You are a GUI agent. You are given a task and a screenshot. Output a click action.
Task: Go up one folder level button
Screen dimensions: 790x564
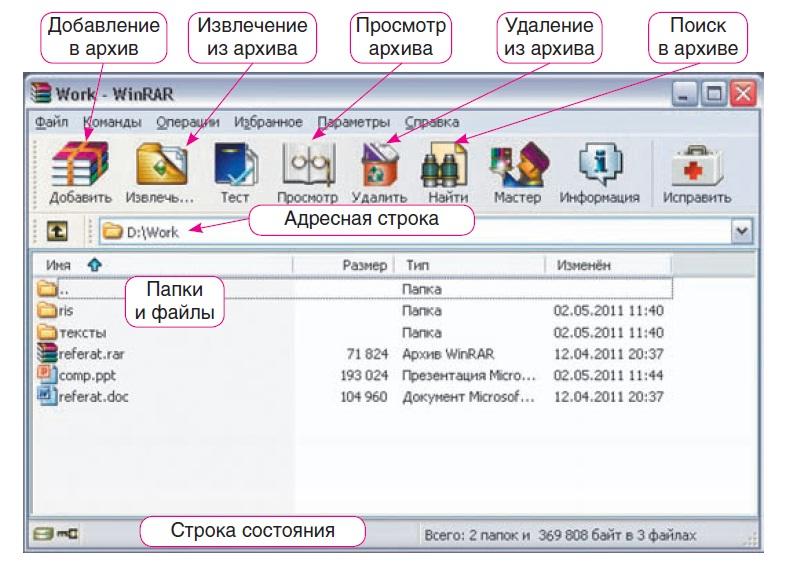coord(57,231)
